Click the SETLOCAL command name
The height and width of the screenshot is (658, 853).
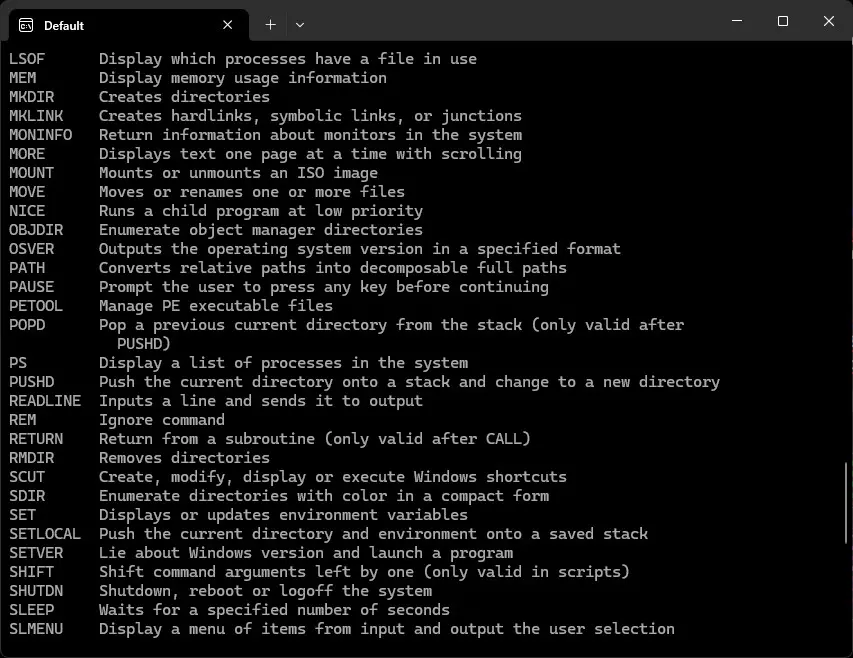(44, 533)
